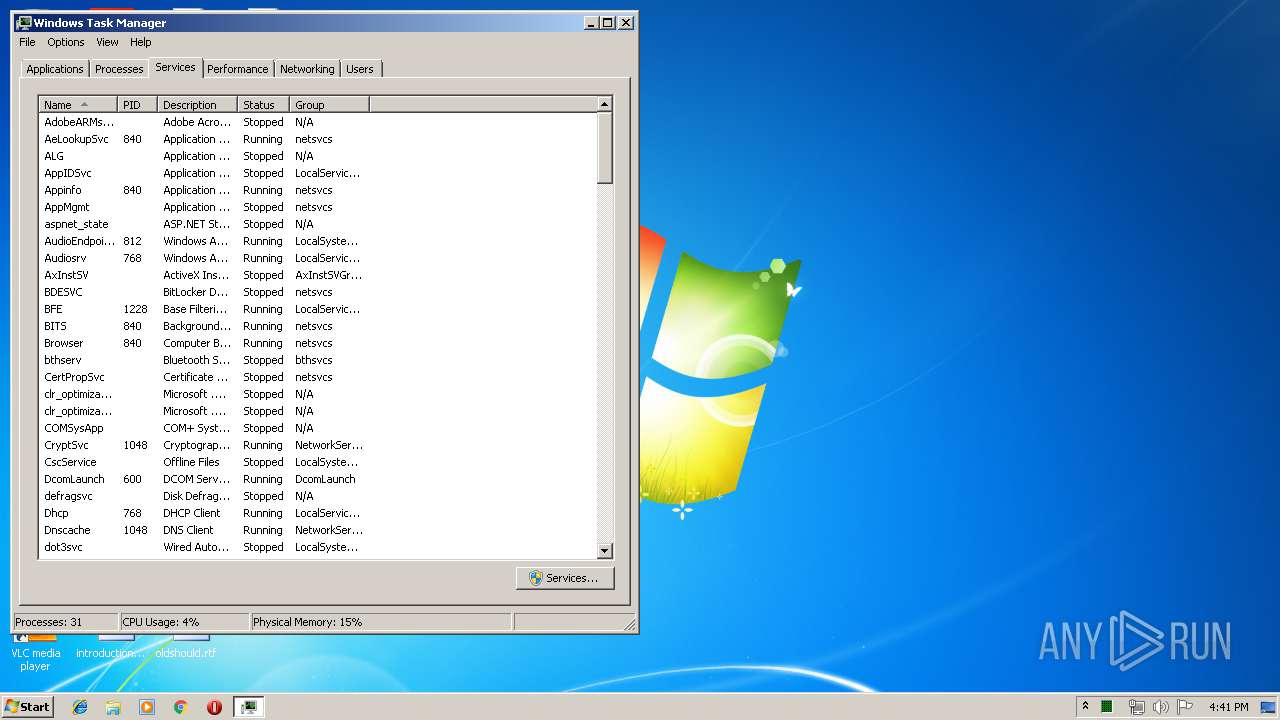Launch Windows Media Player taskbar icon

147,707
